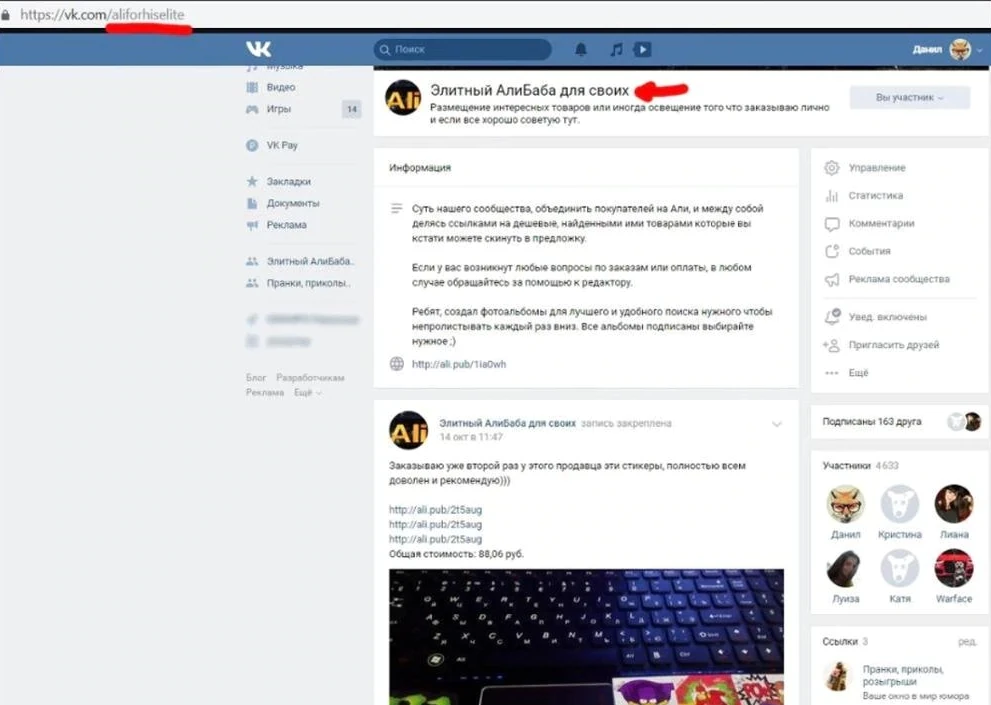Click the gear icon beside Управление

[x=832, y=168]
